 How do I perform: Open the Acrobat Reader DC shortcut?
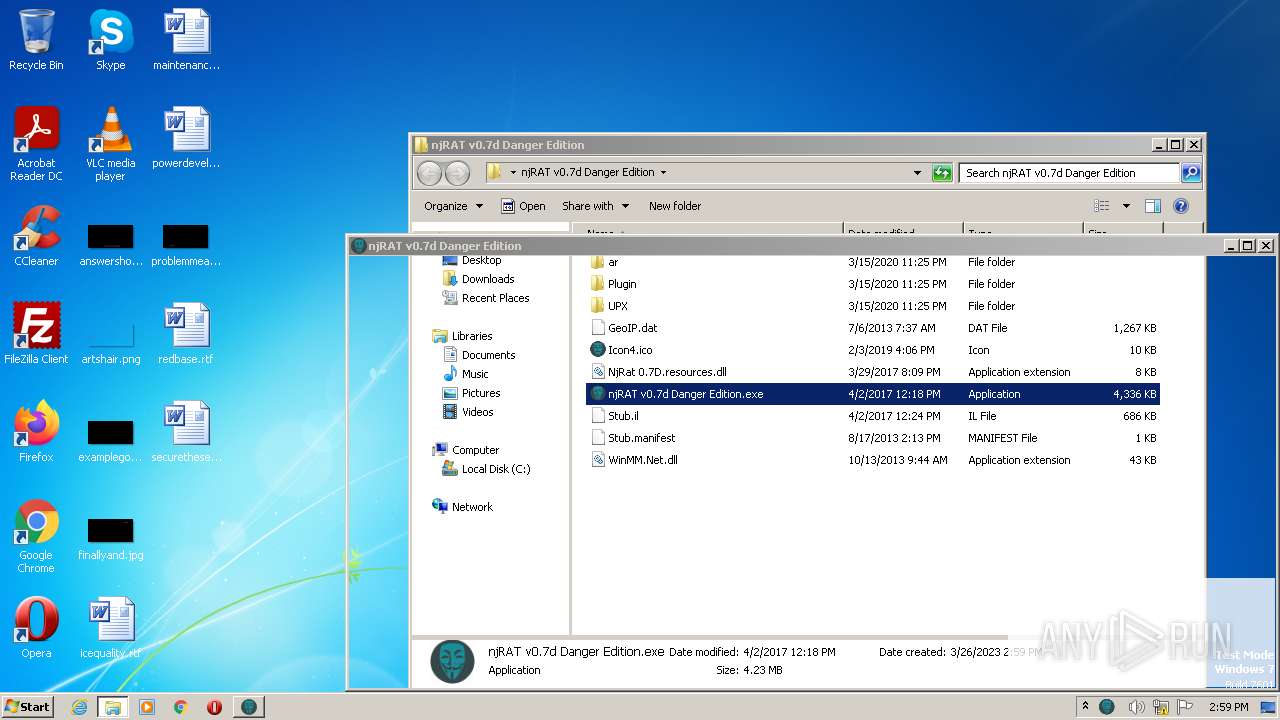click(36, 144)
